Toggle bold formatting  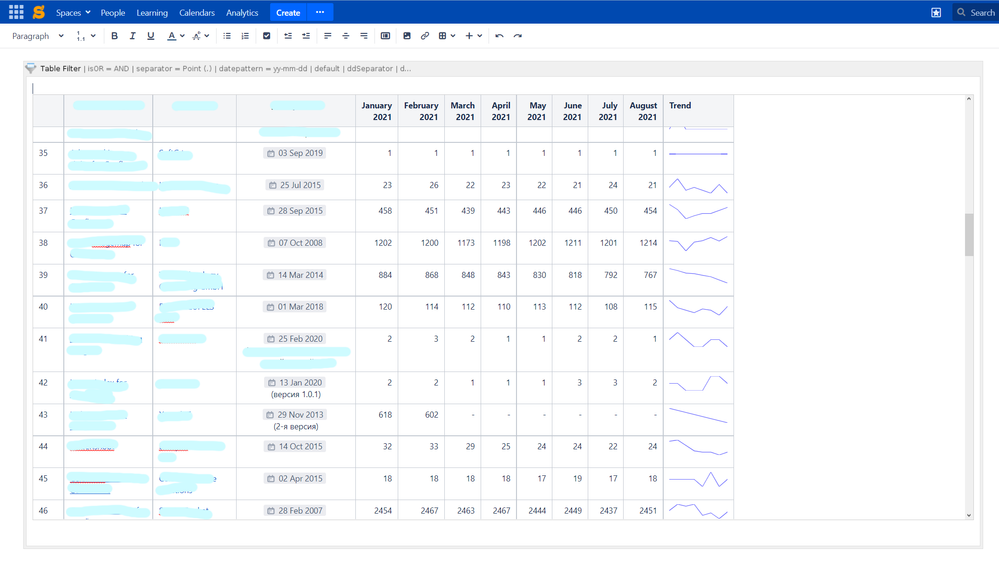[114, 36]
